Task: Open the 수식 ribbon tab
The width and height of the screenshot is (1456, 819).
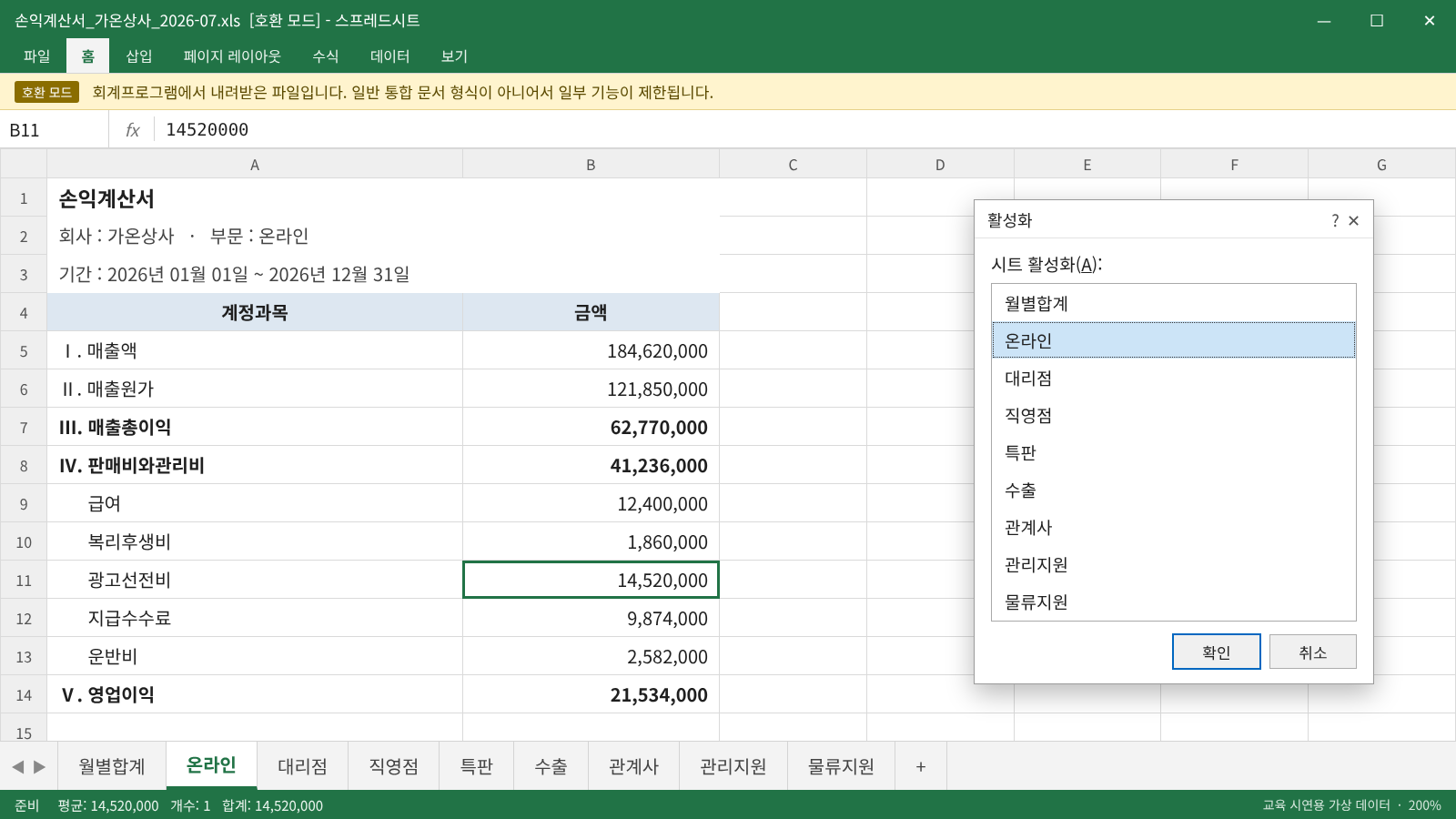Action: [x=325, y=56]
